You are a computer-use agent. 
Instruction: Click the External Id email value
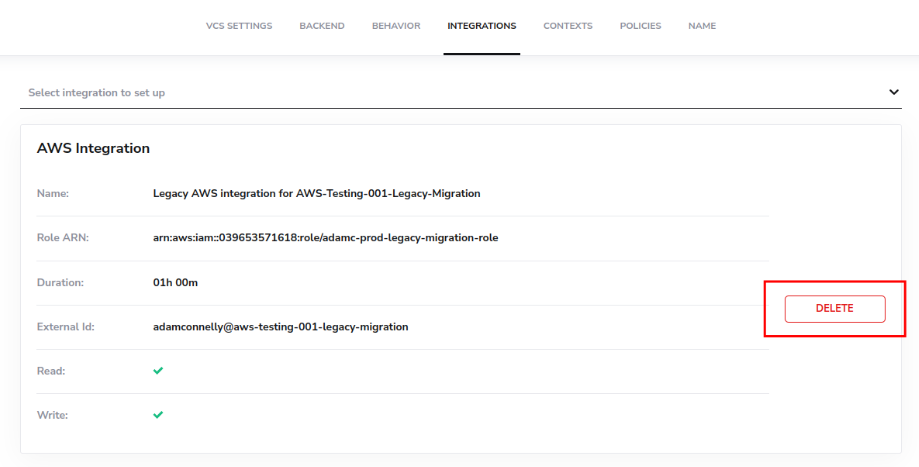(x=280, y=327)
